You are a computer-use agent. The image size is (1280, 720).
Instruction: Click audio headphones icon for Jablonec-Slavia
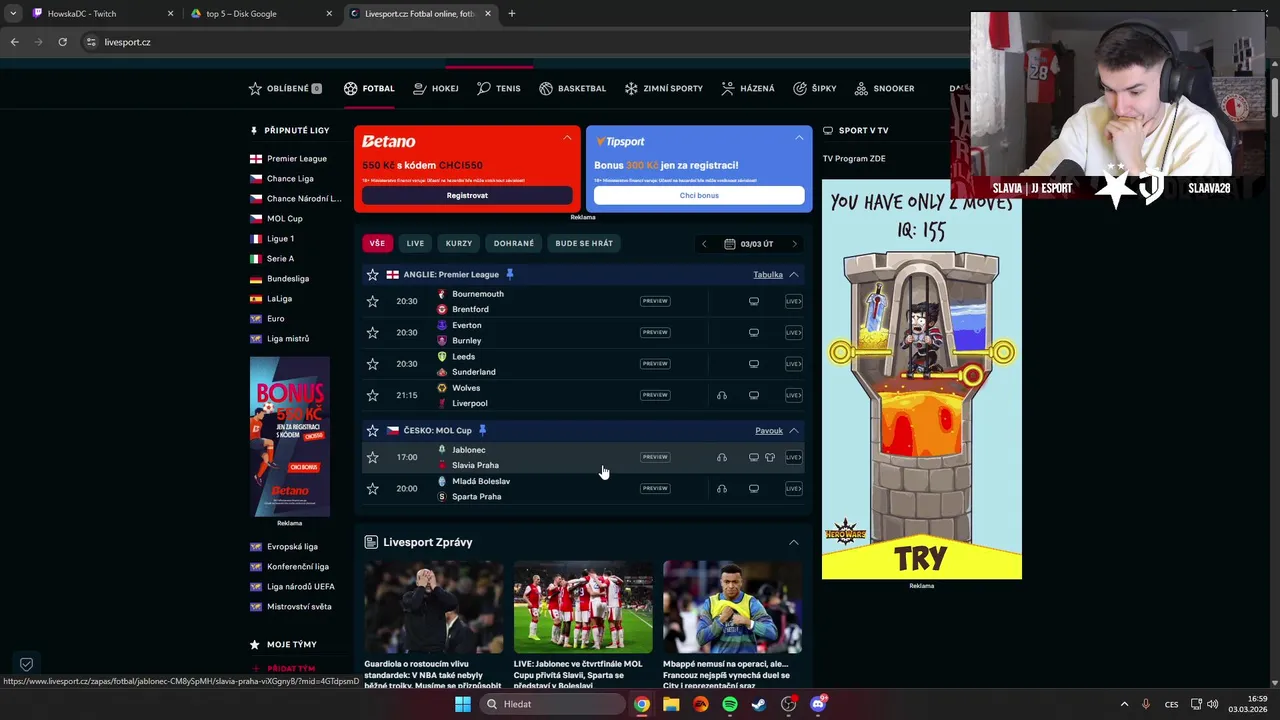[721, 457]
